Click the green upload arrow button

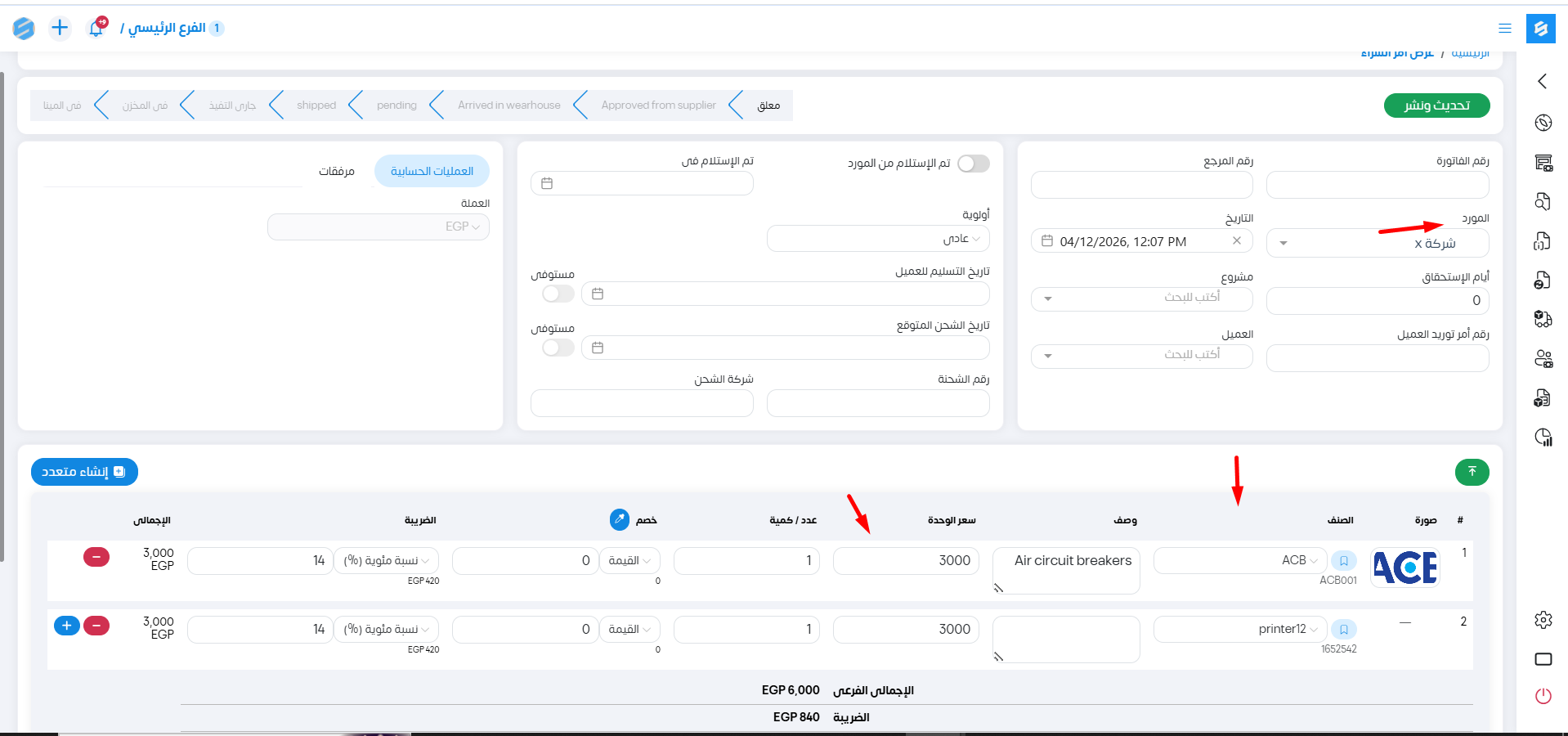[x=1472, y=472]
